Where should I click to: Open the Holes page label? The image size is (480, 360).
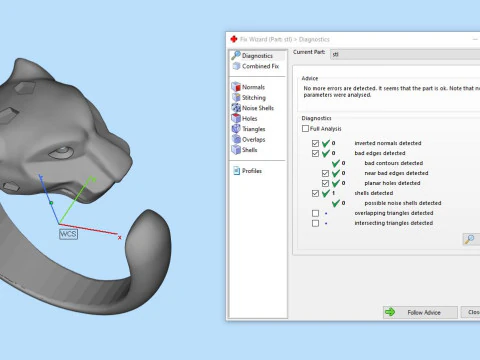tap(250, 118)
